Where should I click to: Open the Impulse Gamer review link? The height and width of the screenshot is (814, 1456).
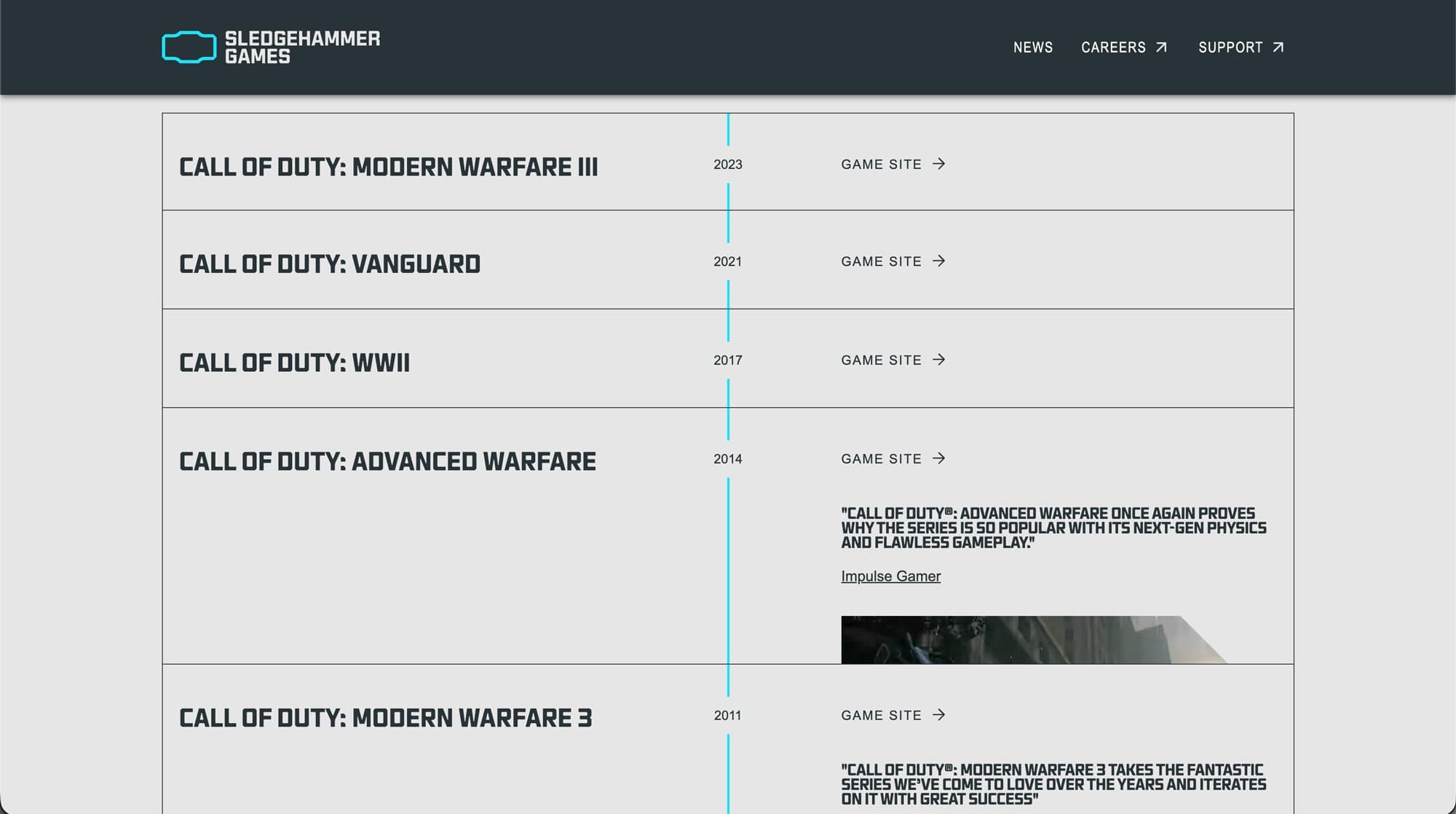(890, 576)
